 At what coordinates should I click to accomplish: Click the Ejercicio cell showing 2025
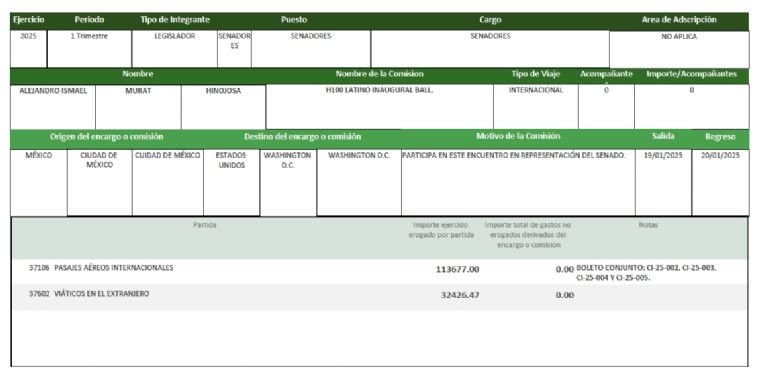click(28, 49)
